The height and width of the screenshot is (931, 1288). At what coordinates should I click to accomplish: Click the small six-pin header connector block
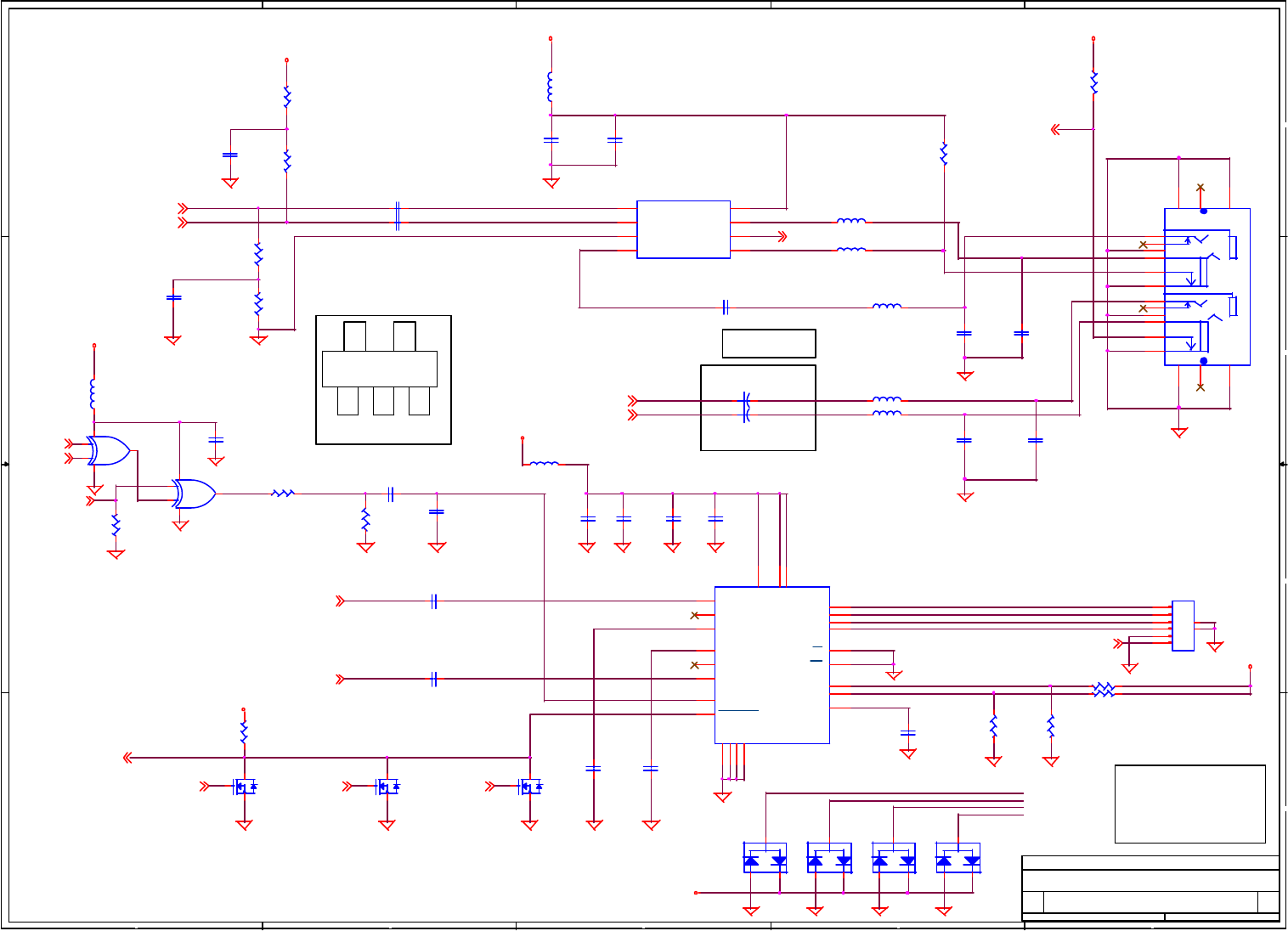click(1183, 626)
